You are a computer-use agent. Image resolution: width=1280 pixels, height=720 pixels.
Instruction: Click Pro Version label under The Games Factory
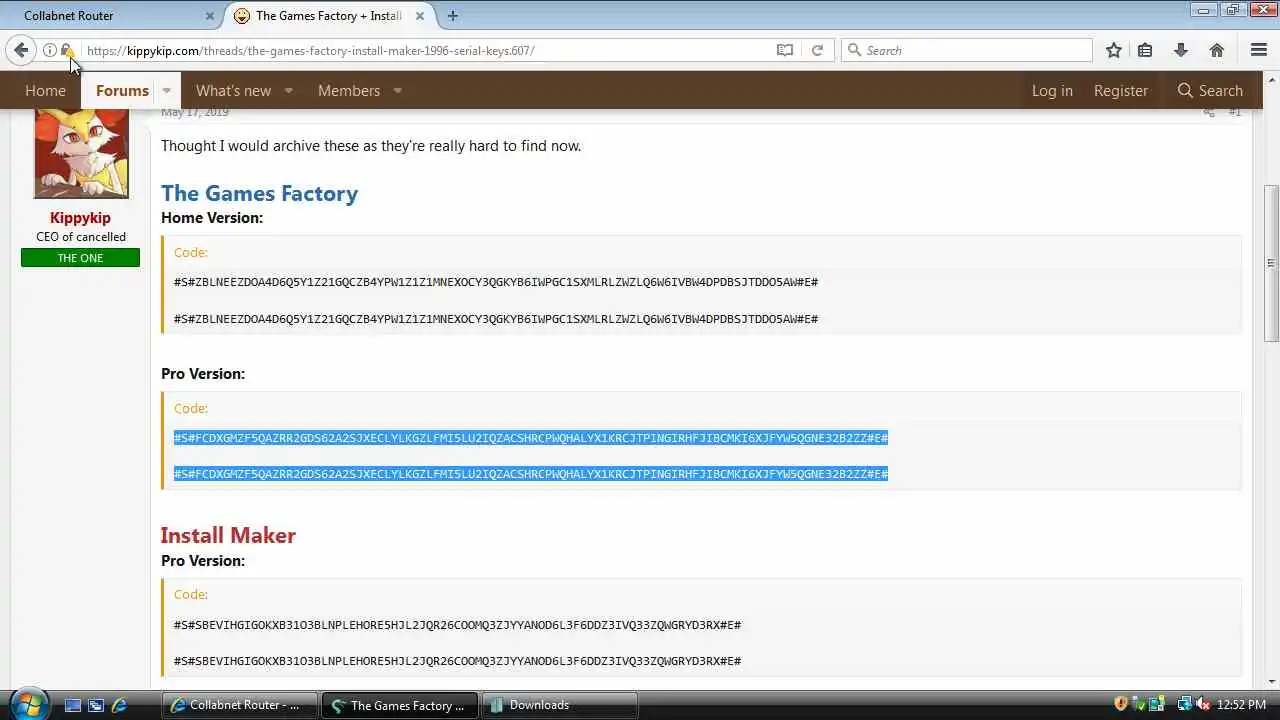tap(203, 374)
